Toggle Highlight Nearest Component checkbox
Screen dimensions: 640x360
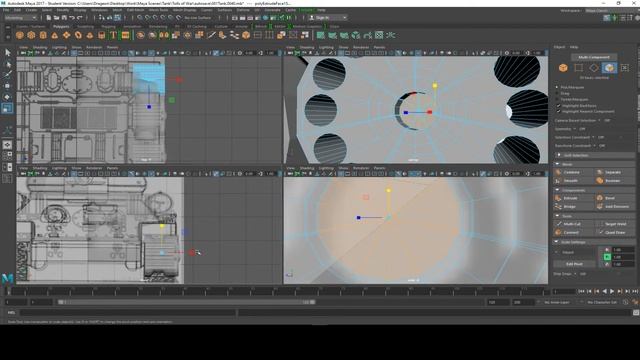pos(558,111)
